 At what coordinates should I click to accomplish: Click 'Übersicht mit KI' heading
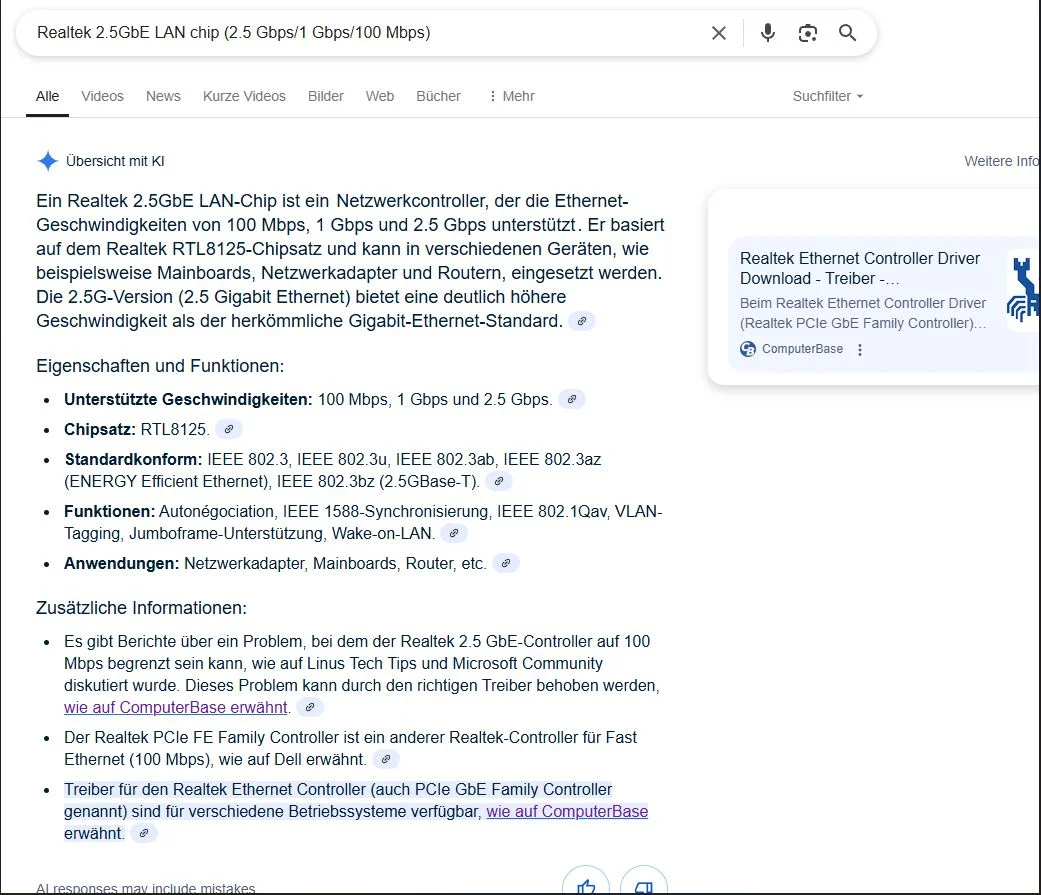click(x=115, y=161)
